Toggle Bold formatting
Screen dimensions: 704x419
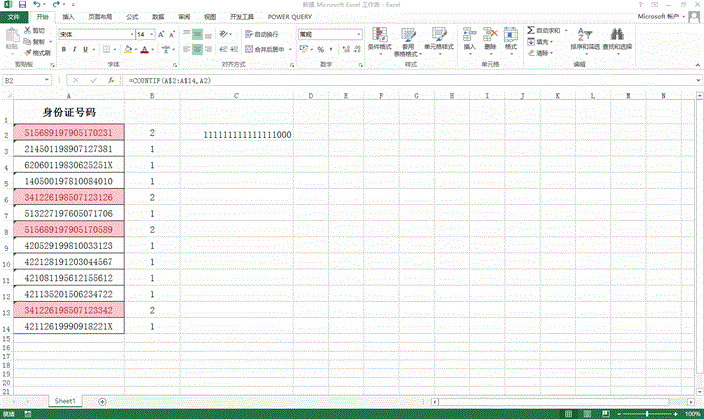[63, 49]
